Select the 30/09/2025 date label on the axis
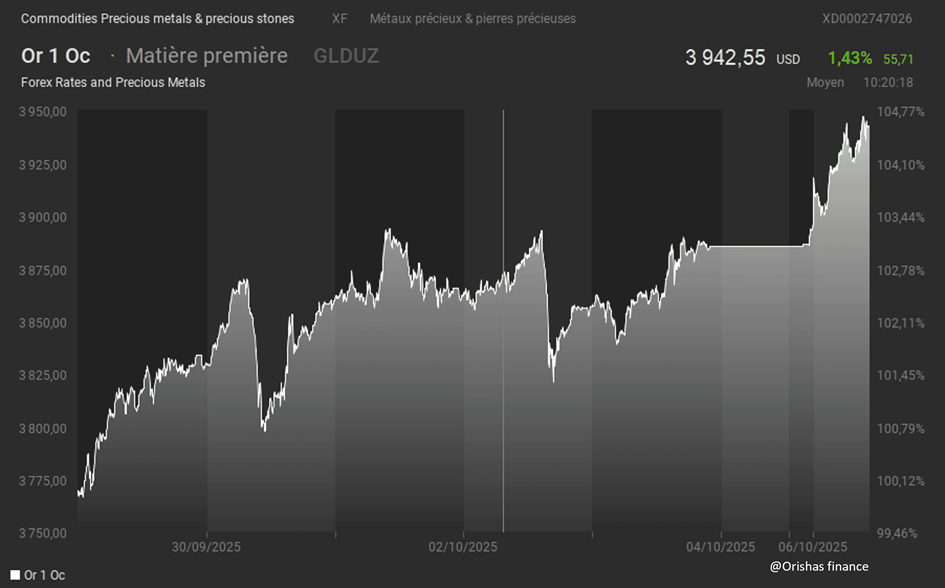 [206, 547]
